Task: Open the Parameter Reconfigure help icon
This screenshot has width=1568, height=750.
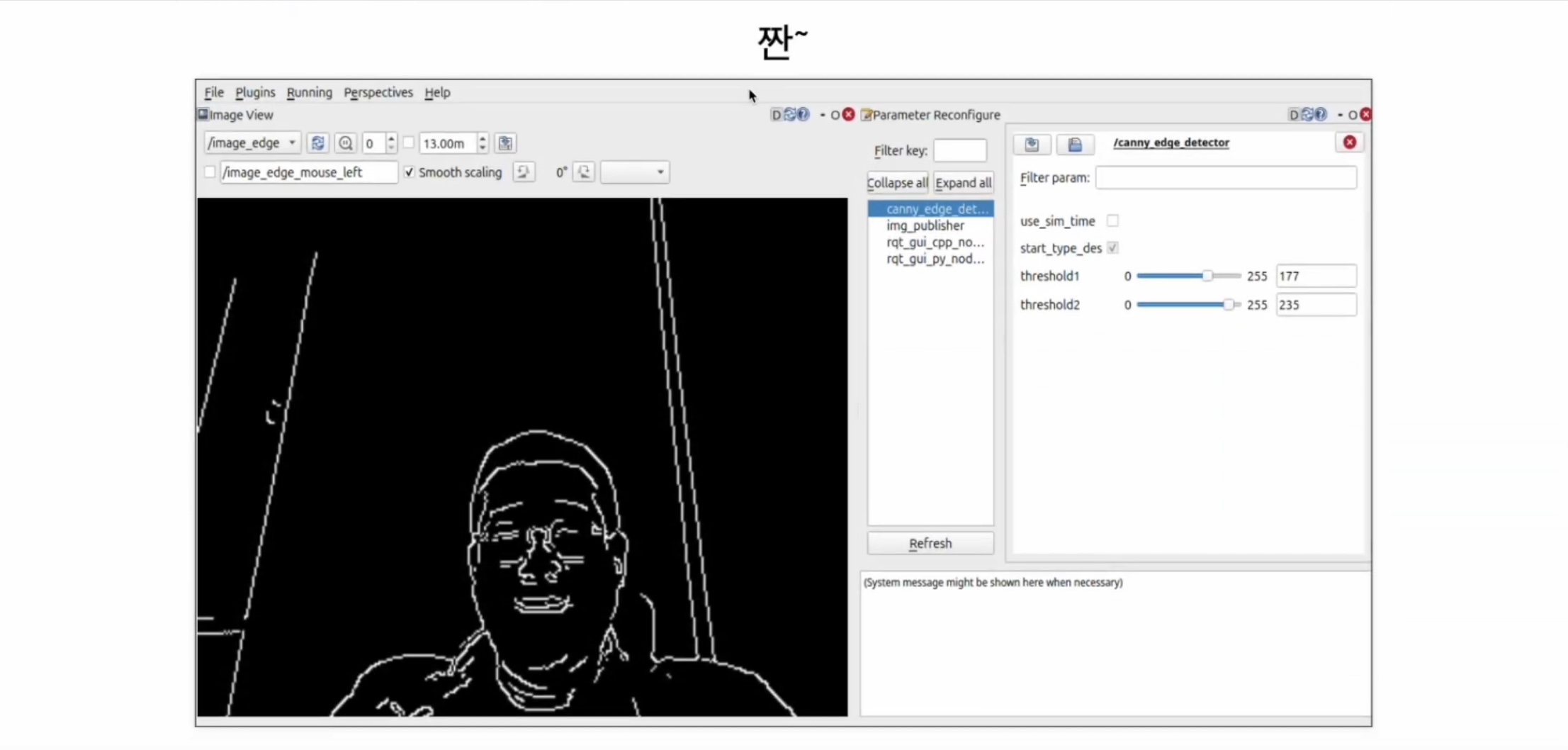Action: [1321, 115]
